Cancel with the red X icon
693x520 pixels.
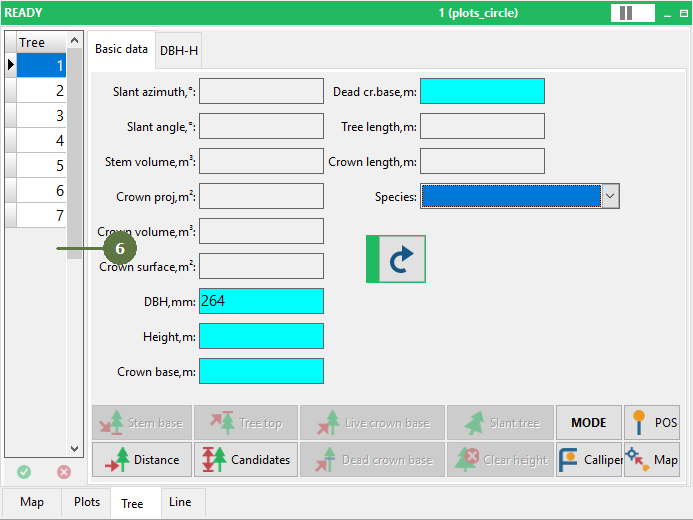[x=64, y=472]
